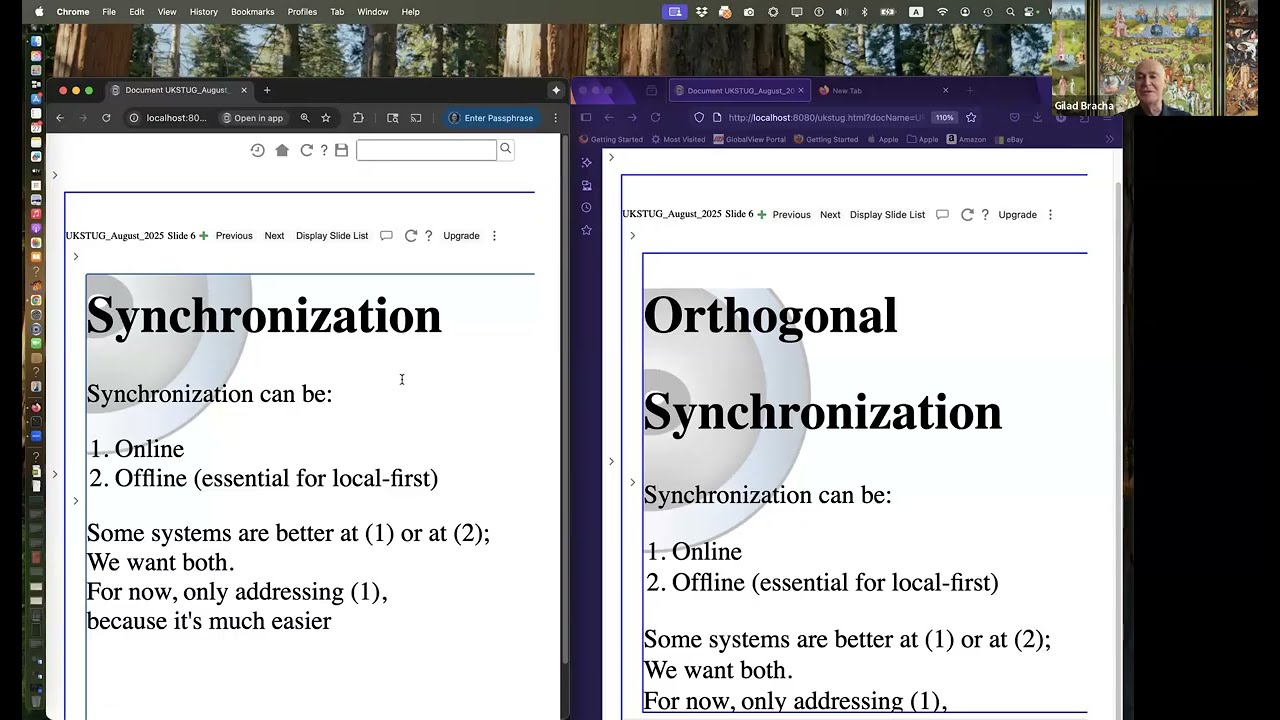Go to Next slide in Firefox window
The height and width of the screenshot is (720, 1280).
point(830,215)
